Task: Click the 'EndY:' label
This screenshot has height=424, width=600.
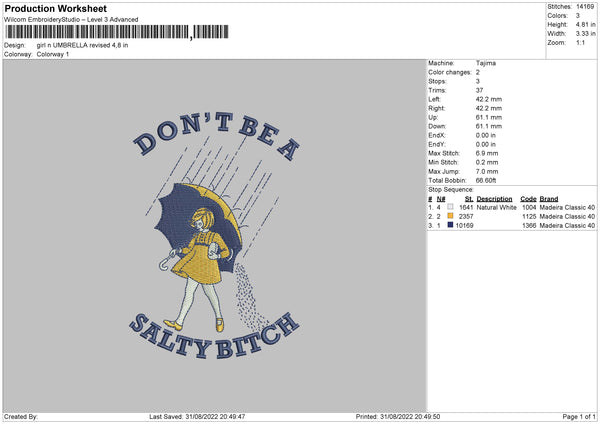Action: (x=437, y=144)
